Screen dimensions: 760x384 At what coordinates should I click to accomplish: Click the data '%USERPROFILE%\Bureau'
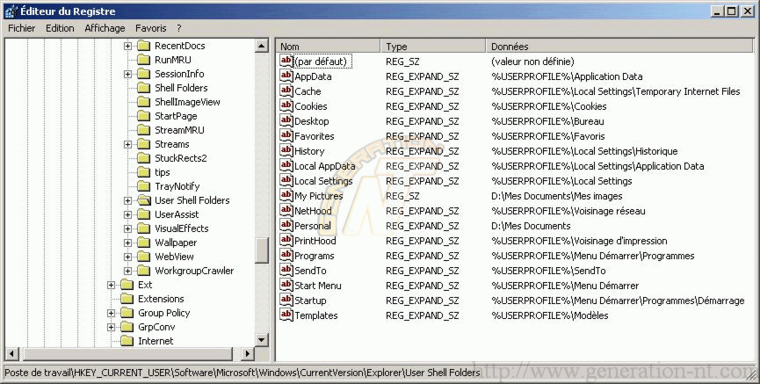coord(548,121)
